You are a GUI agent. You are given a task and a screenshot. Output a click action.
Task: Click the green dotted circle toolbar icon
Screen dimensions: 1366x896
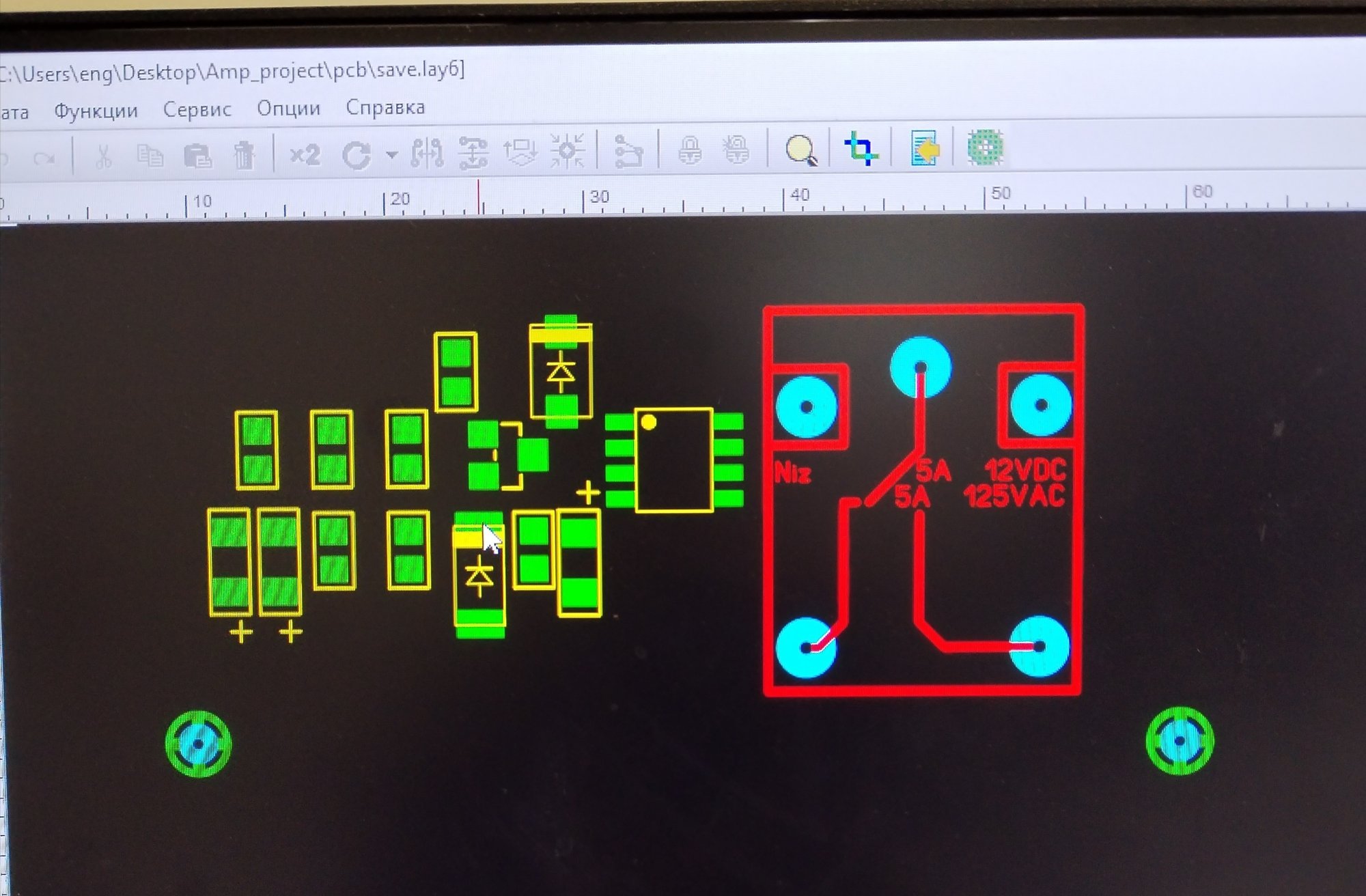985,147
